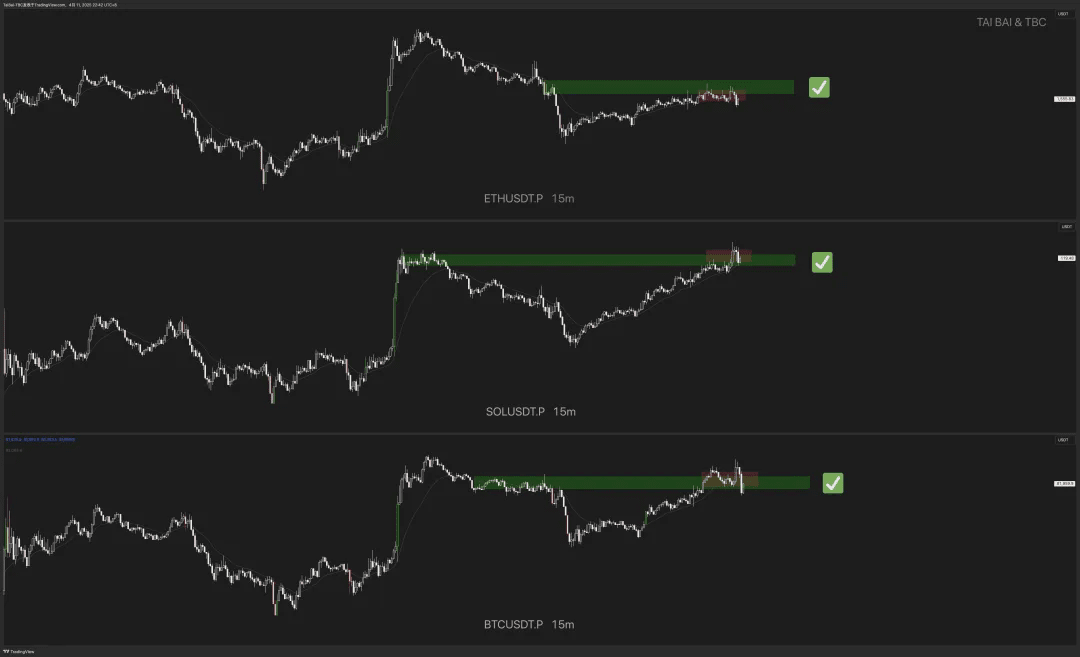Click ETH current price label on price axis

pyautogui.click(x=1064, y=99)
